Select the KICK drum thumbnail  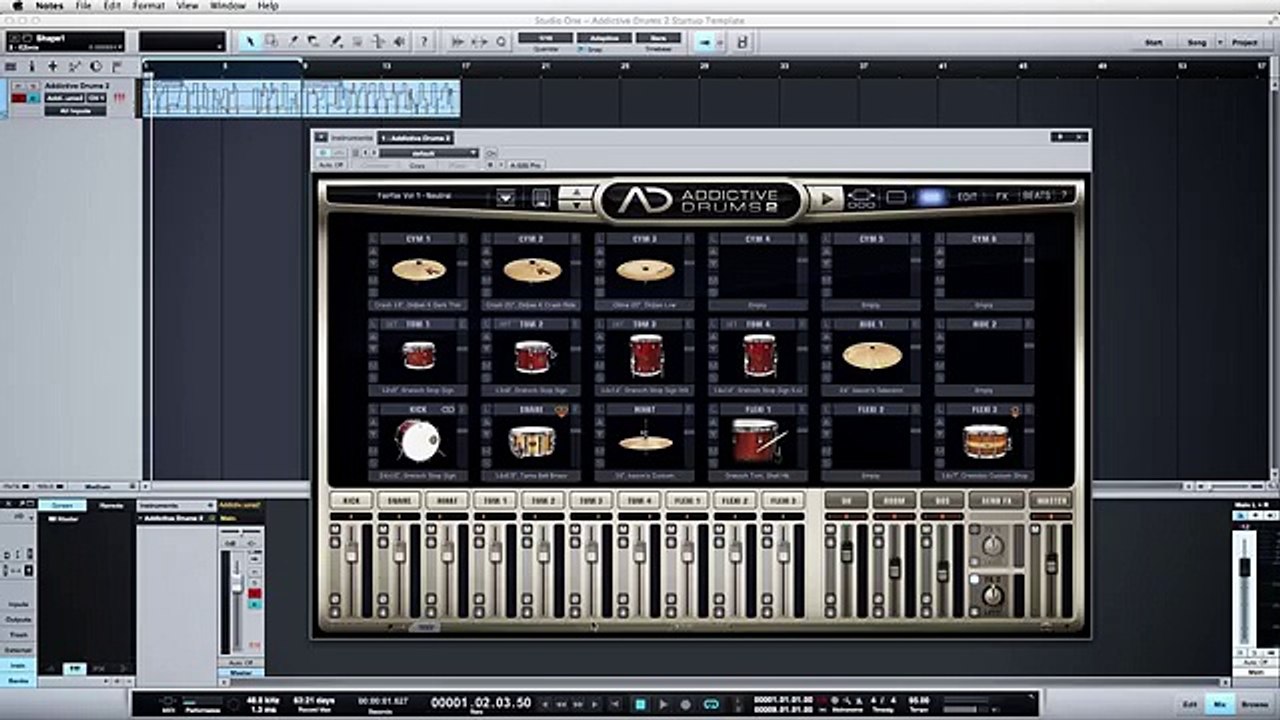click(x=418, y=439)
